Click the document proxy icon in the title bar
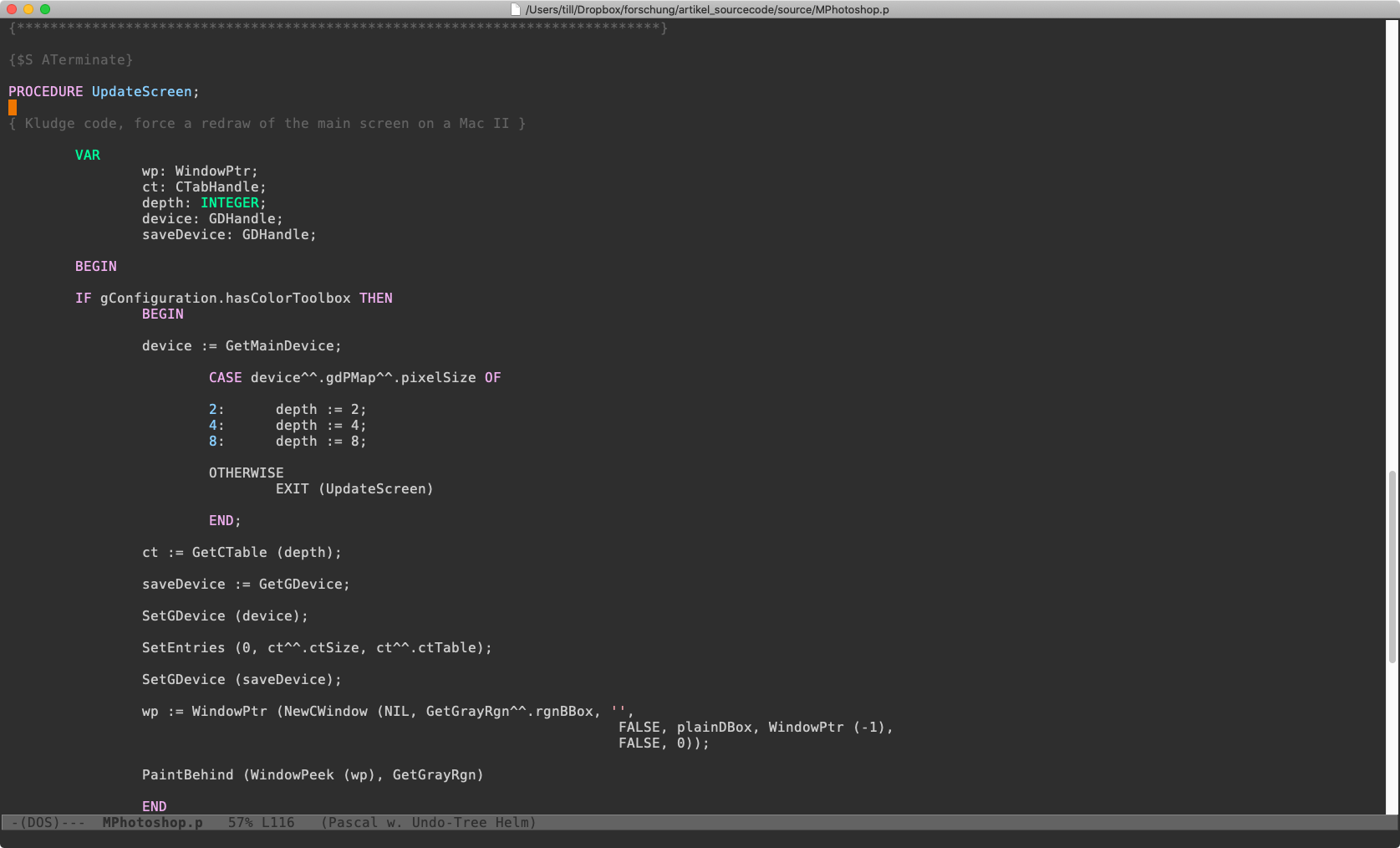Screen dimensions: 1400x848 pos(516,10)
